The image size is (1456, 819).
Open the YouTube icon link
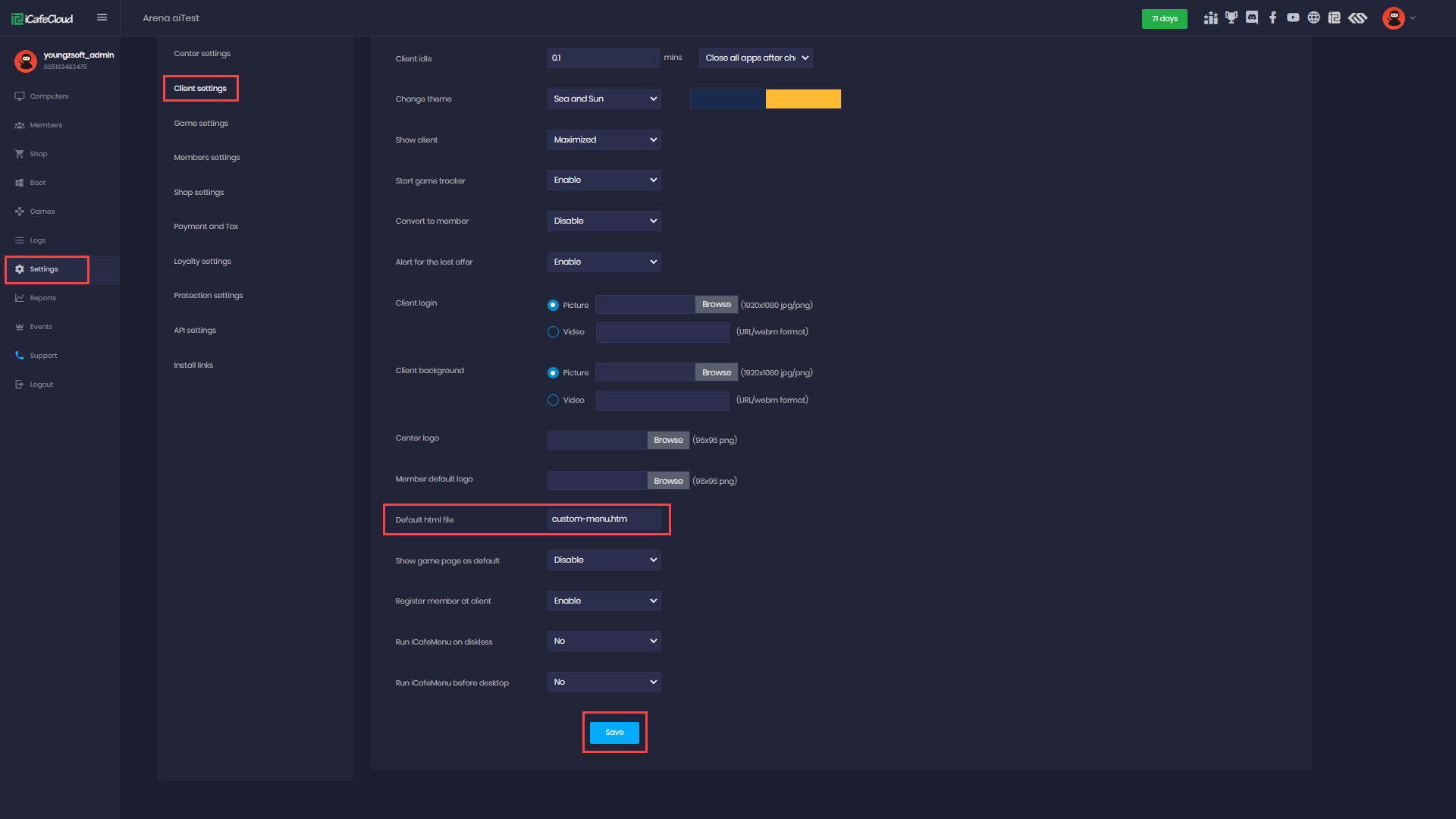click(1293, 18)
